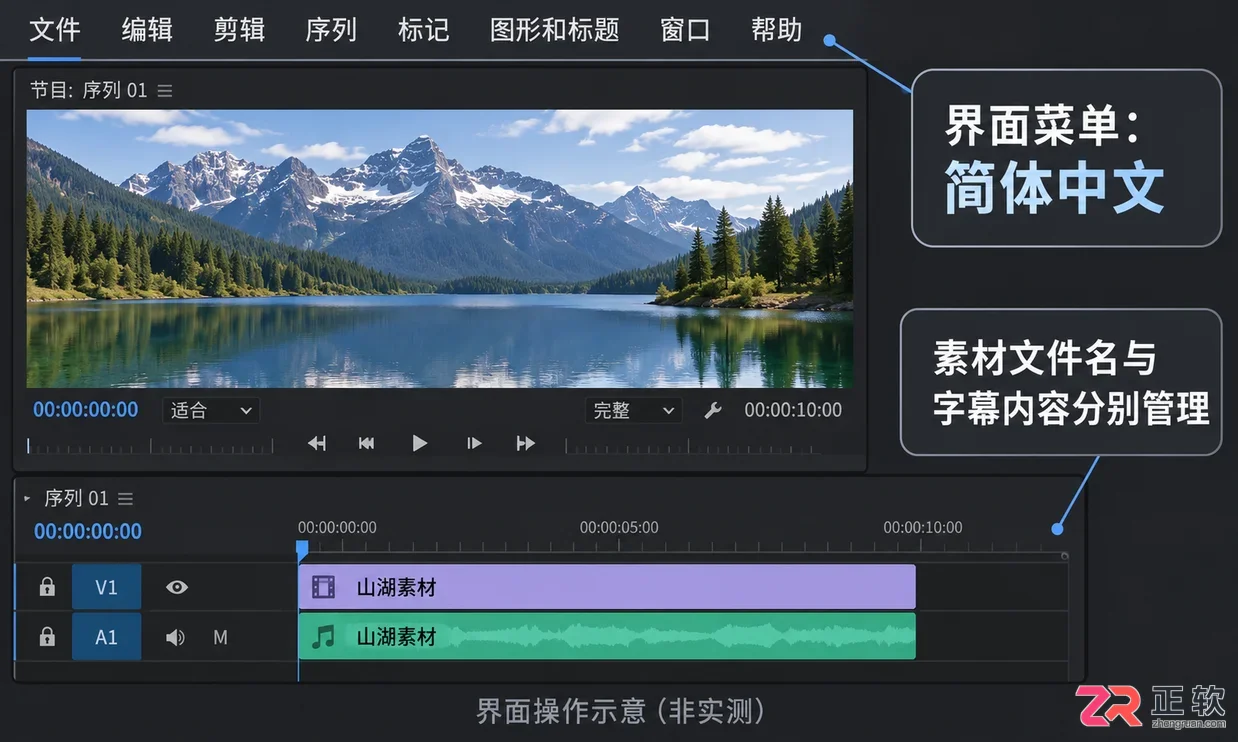Viewport: 1238px width, 742px height.
Task: Click the A1 speaker volume icon
Action: (x=175, y=637)
